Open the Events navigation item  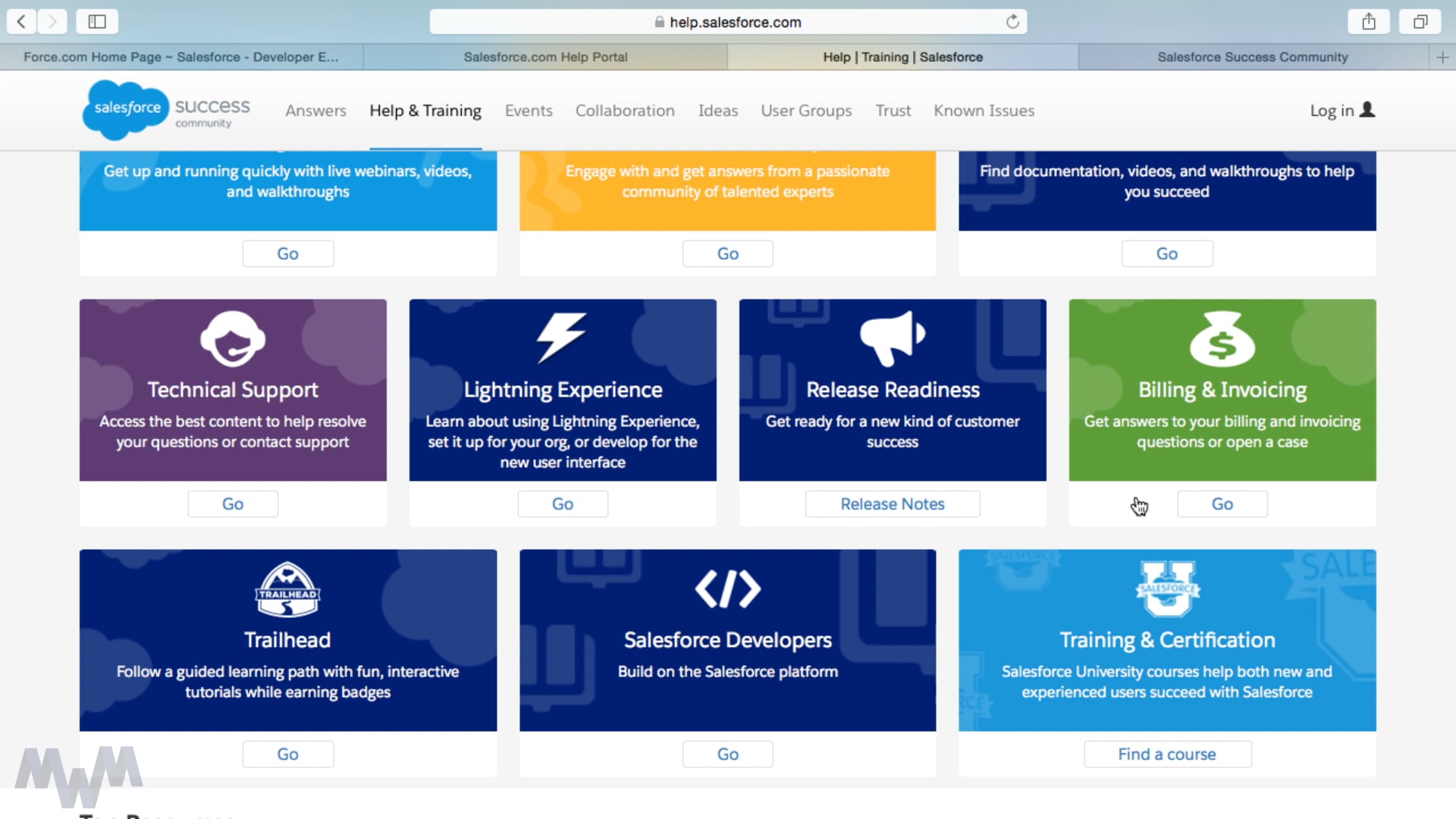(x=529, y=111)
